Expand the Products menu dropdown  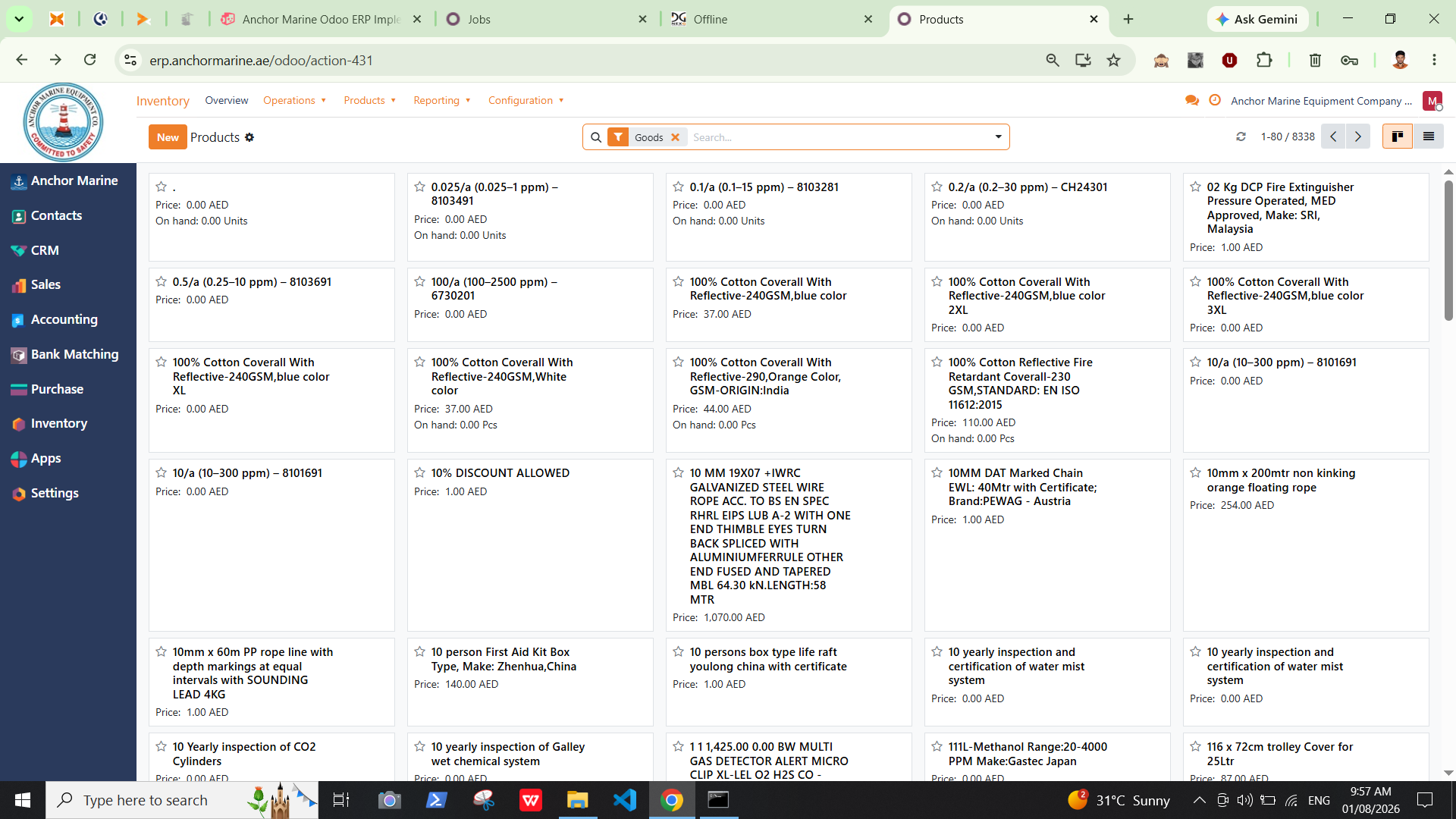click(369, 100)
